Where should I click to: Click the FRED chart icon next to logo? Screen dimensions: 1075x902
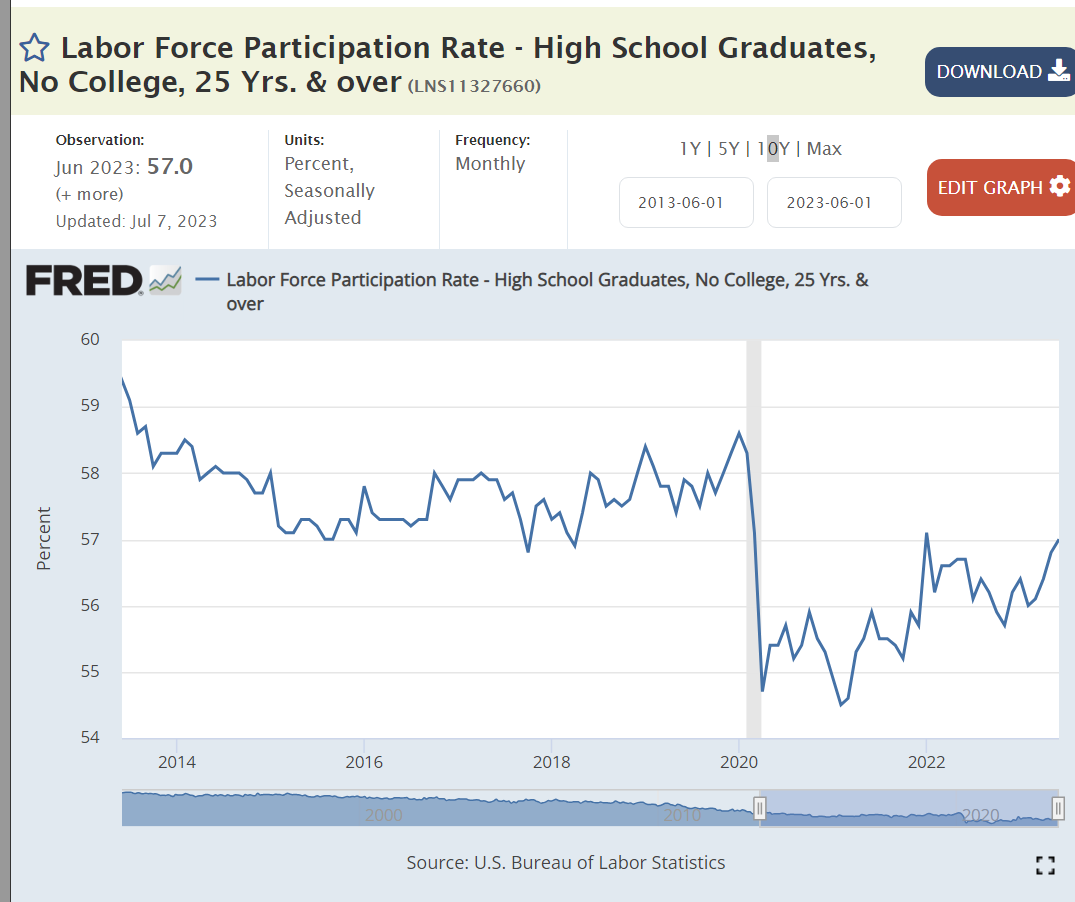(165, 281)
